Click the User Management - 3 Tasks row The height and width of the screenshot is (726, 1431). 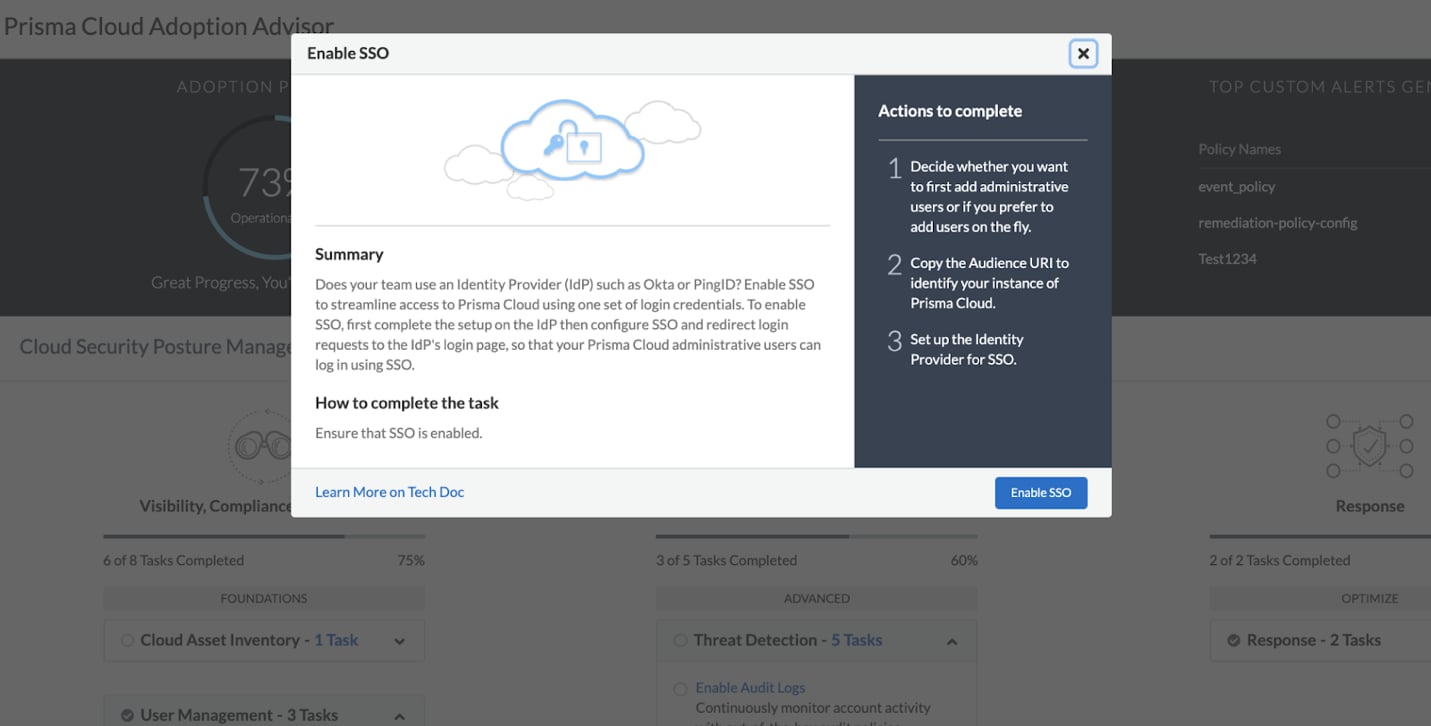[x=264, y=713]
